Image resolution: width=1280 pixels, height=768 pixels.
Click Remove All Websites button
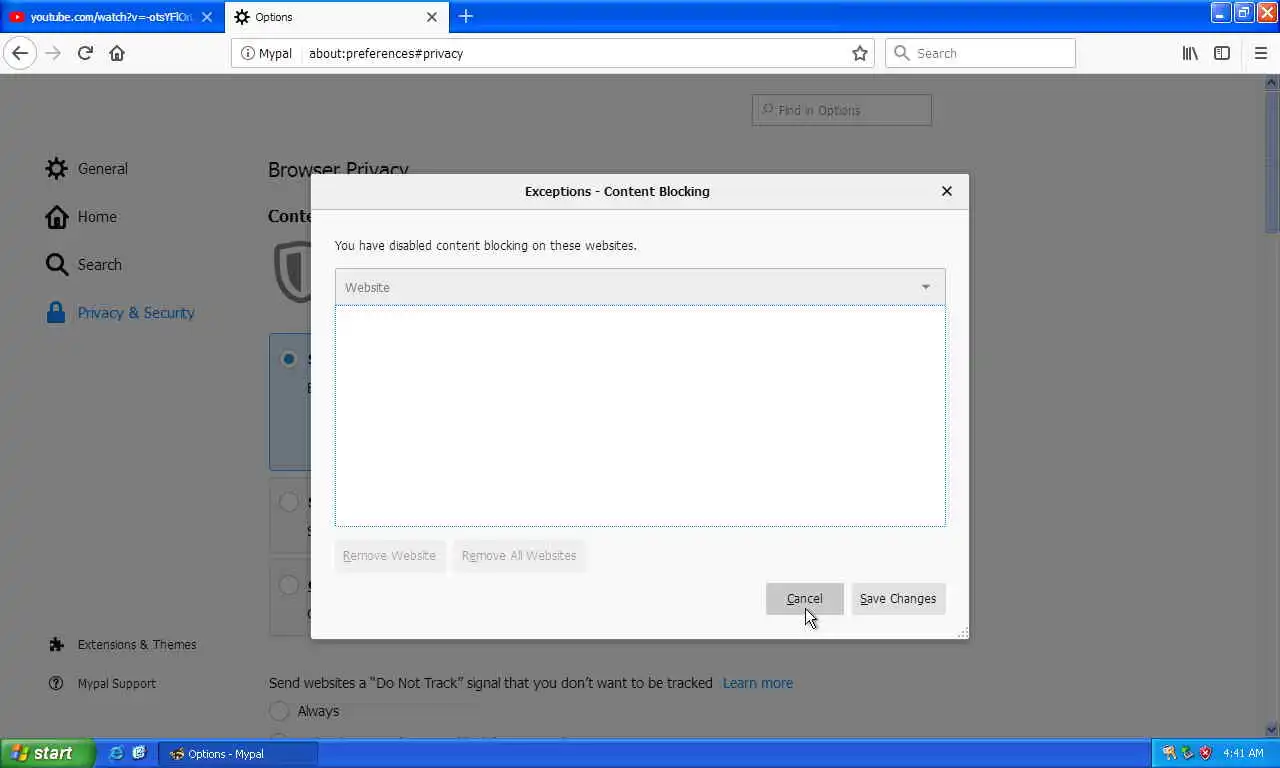[519, 556]
